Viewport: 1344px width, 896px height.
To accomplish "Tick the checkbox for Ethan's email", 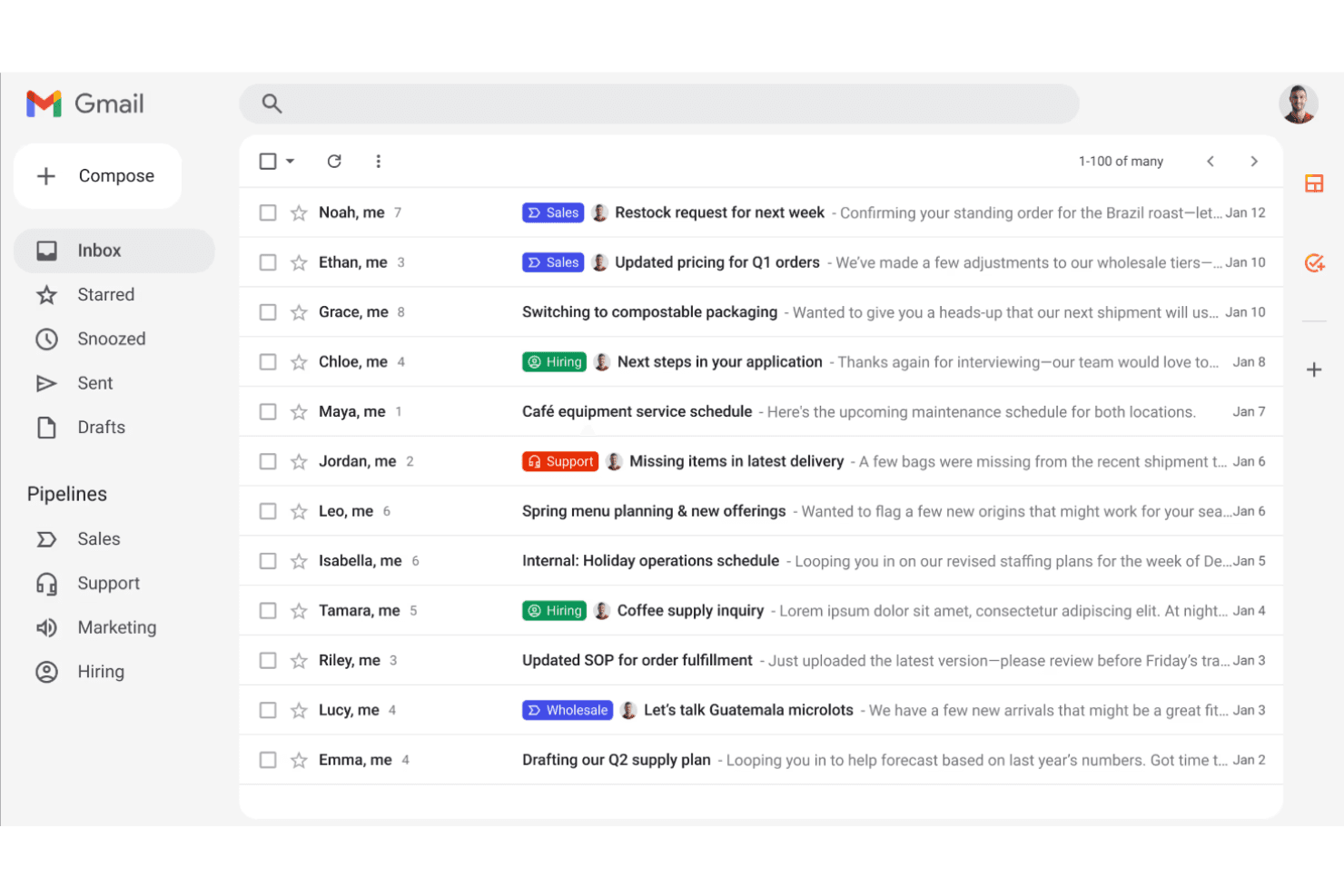I will point(268,262).
